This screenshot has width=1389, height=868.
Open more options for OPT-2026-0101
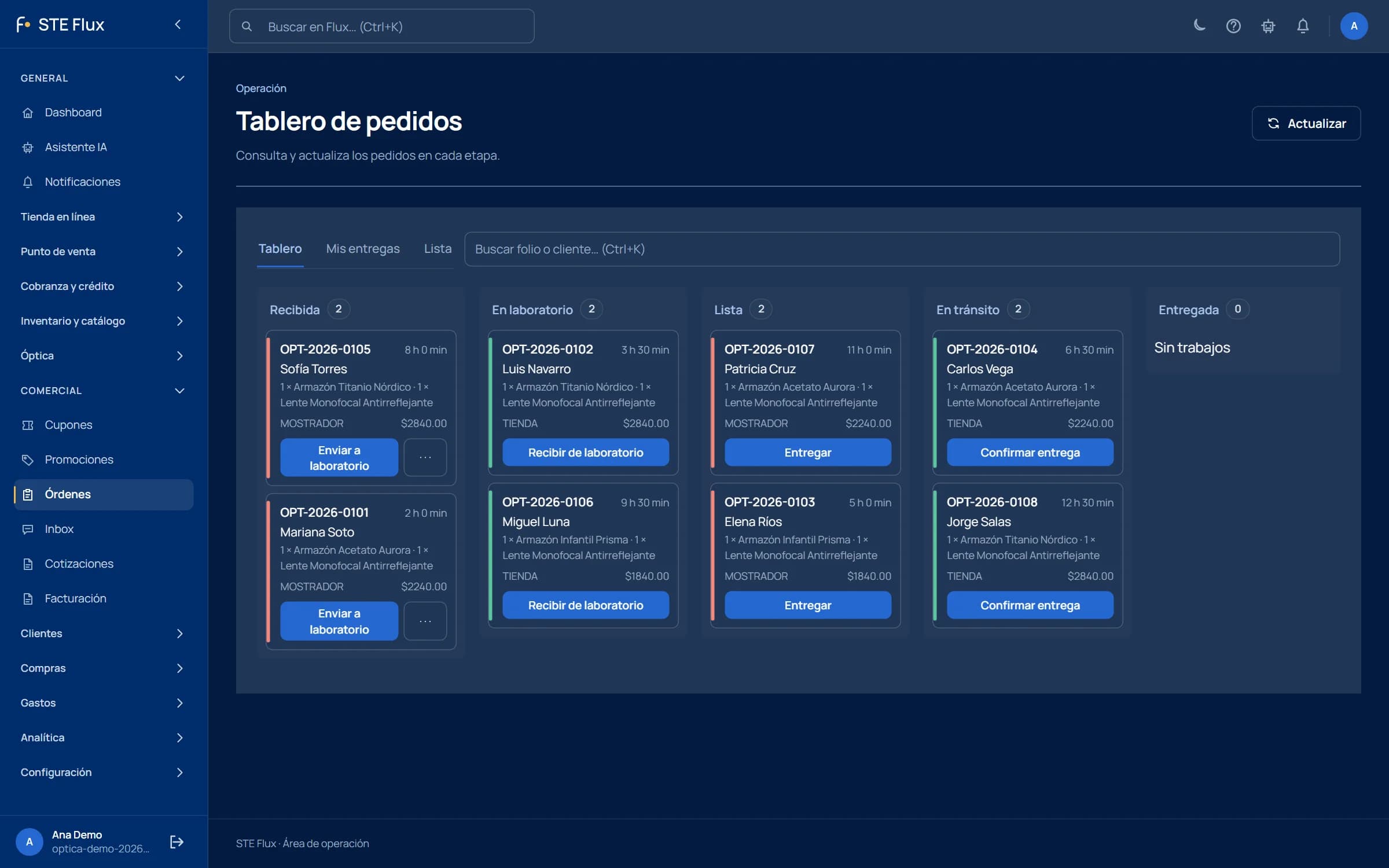(425, 621)
